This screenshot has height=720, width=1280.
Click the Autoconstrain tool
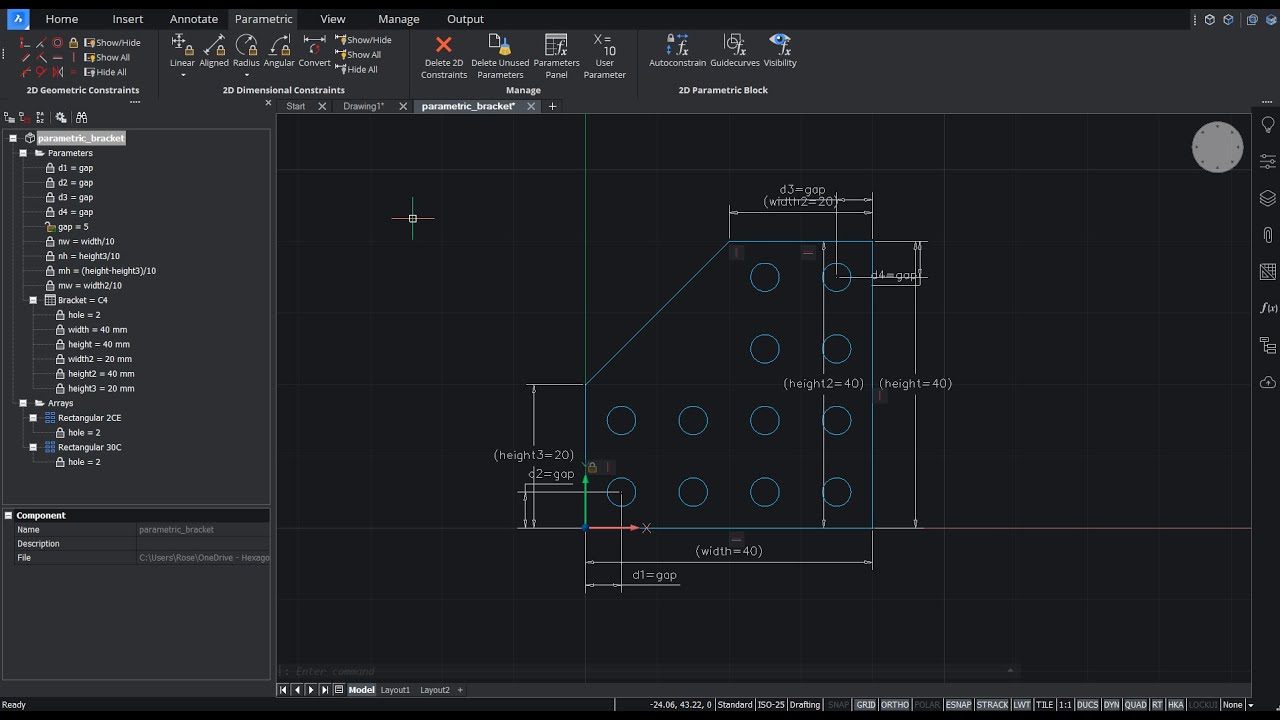pos(677,51)
